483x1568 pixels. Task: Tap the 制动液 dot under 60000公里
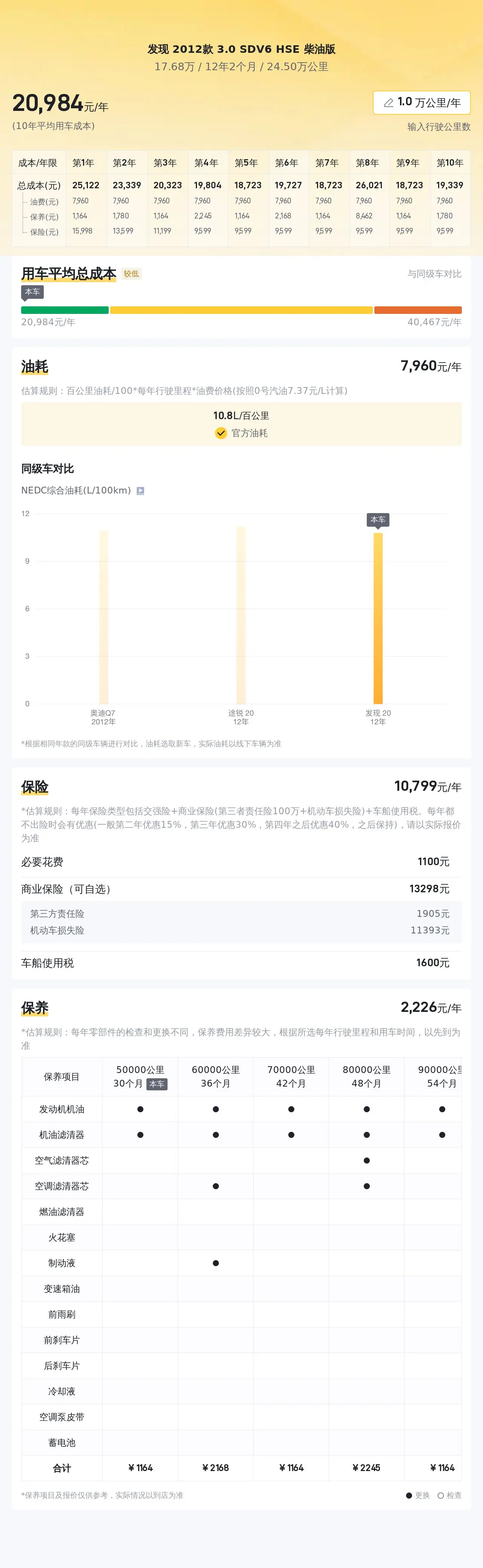215,1263
